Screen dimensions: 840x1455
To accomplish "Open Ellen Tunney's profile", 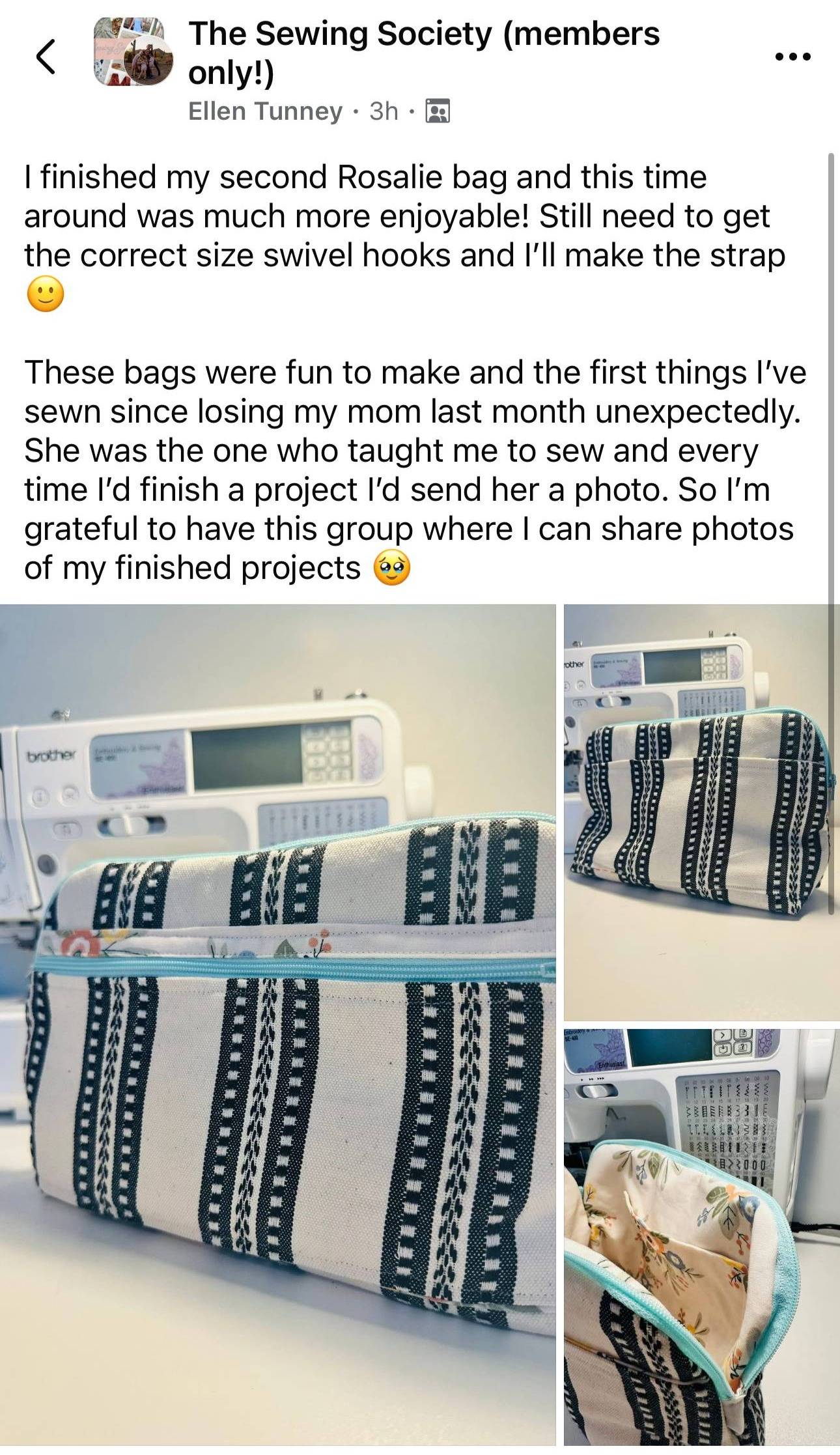I will (264, 111).
